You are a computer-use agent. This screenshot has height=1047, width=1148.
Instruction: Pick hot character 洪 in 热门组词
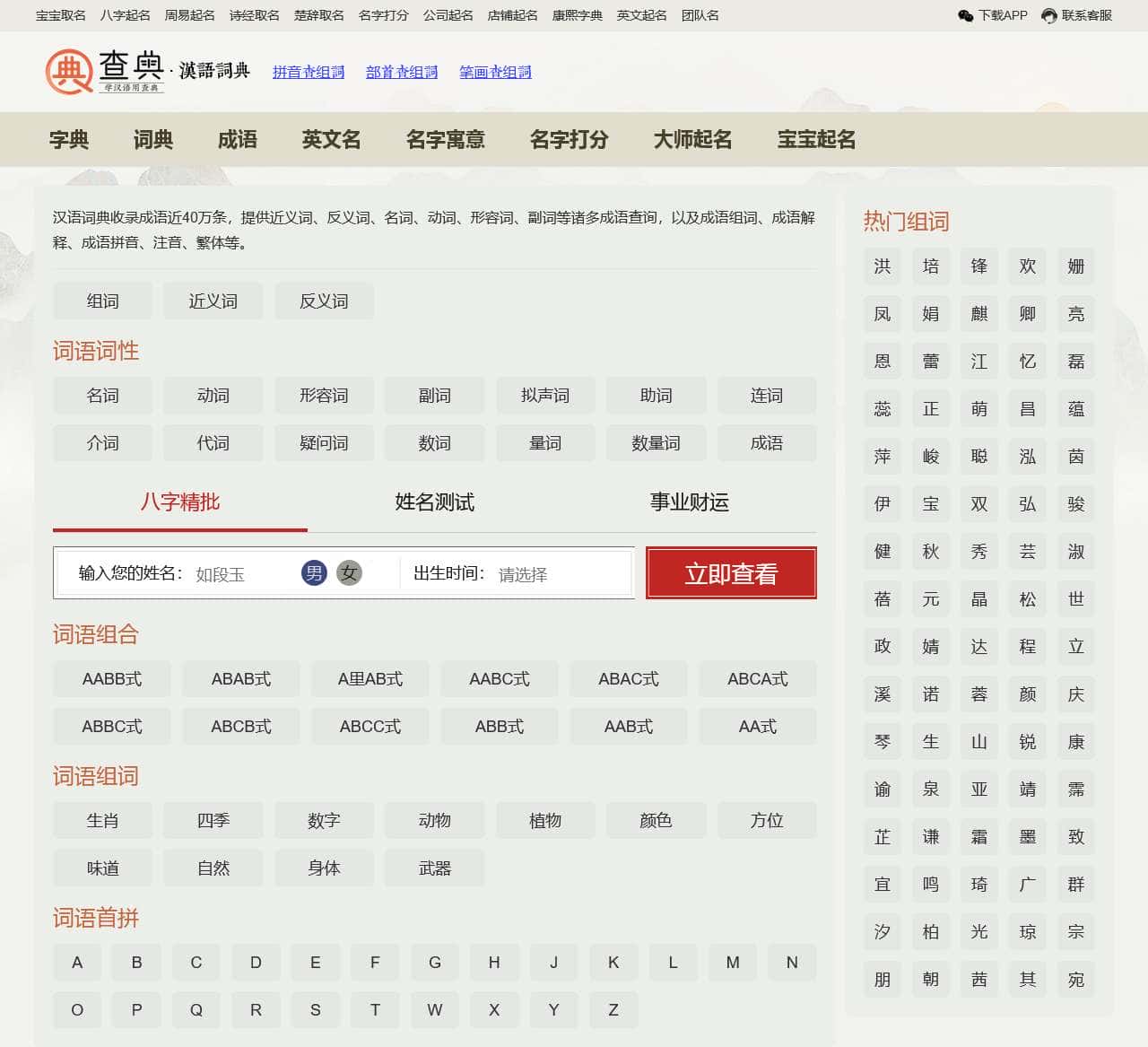click(x=883, y=266)
